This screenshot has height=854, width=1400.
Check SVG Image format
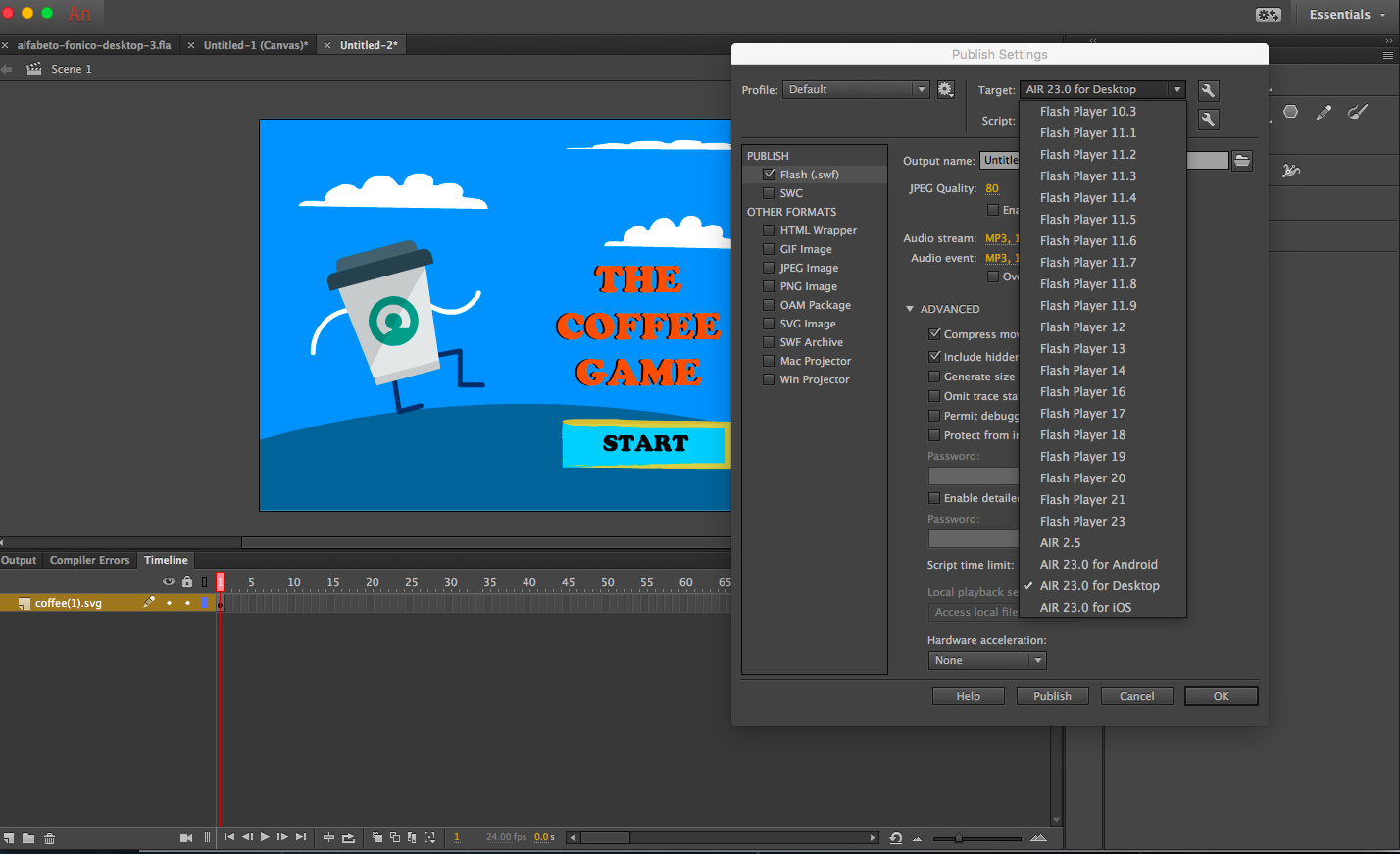[769, 324]
